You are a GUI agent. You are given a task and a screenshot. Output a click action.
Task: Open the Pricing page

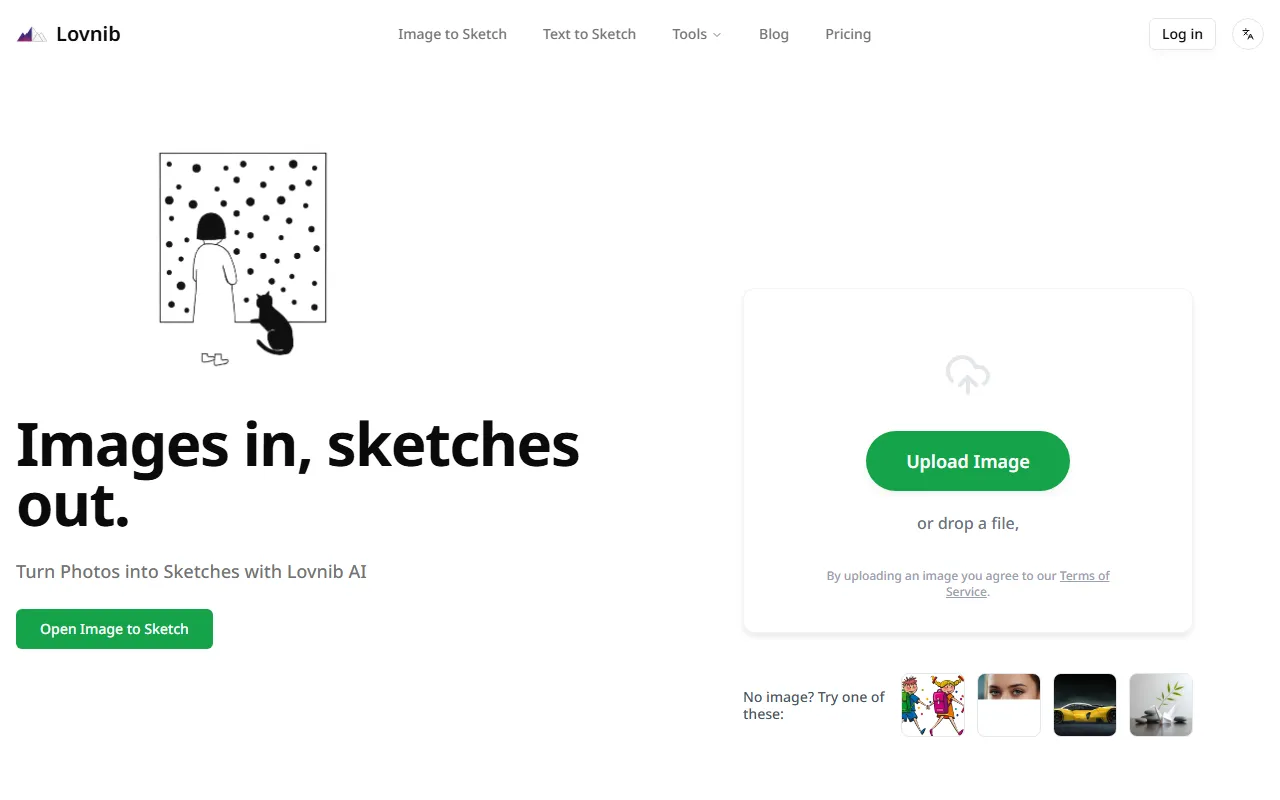(x=848, y=34)
